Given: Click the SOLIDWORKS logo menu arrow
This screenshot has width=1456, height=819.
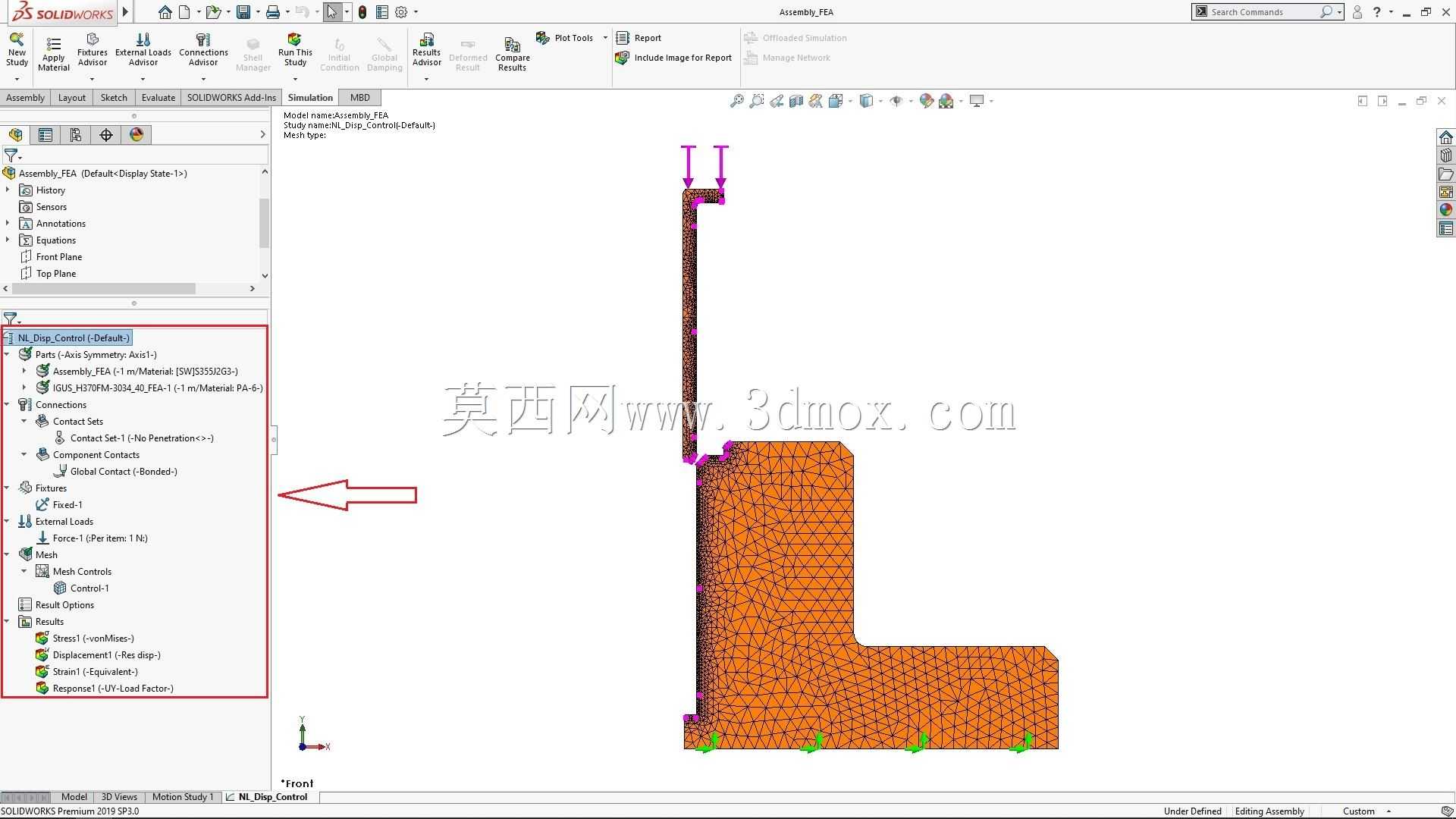Looking at the screenshot, I should point(126,12).
